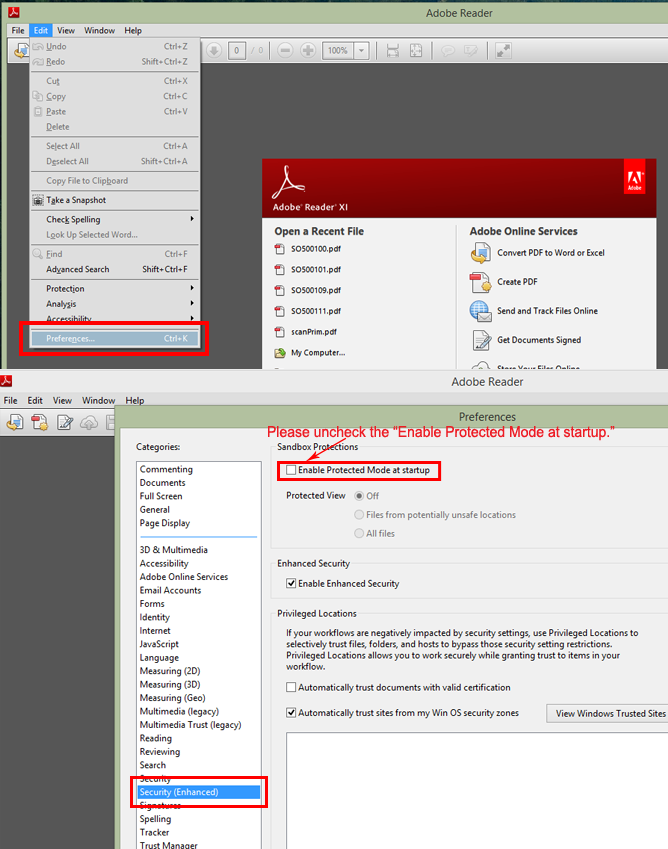Select the Multimedia Trust (legacy) category
This screenshot has height=849, width=668.
pos(191,725)
